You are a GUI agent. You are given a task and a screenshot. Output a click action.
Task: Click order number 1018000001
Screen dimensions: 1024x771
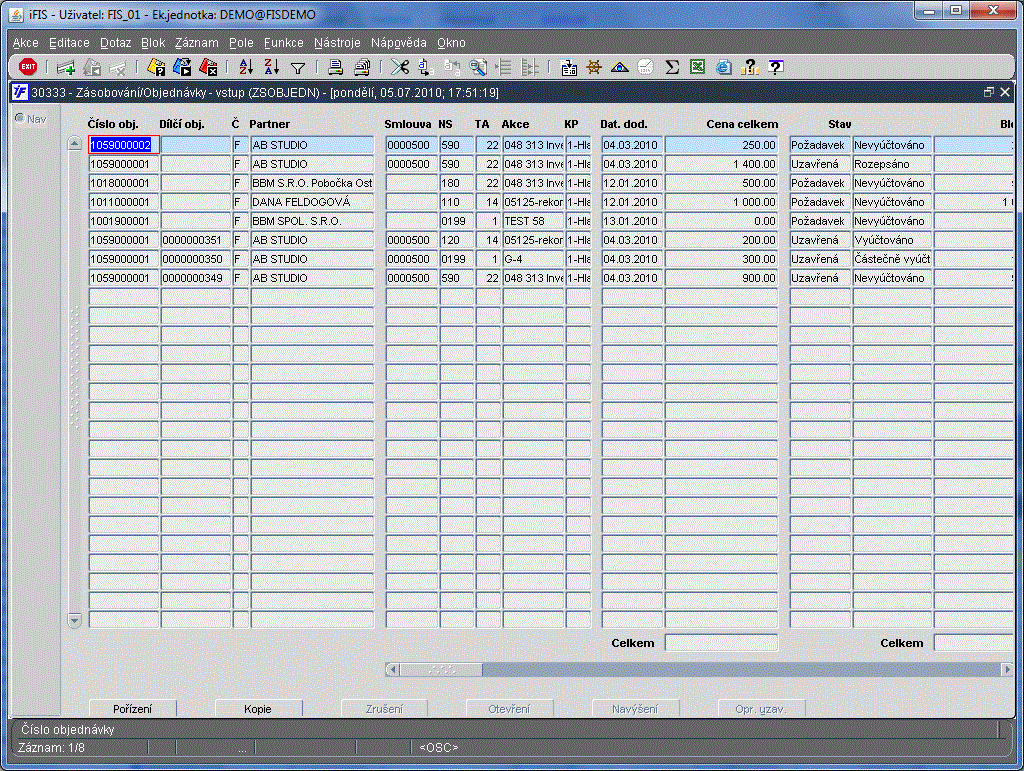(x=123, y=183)
